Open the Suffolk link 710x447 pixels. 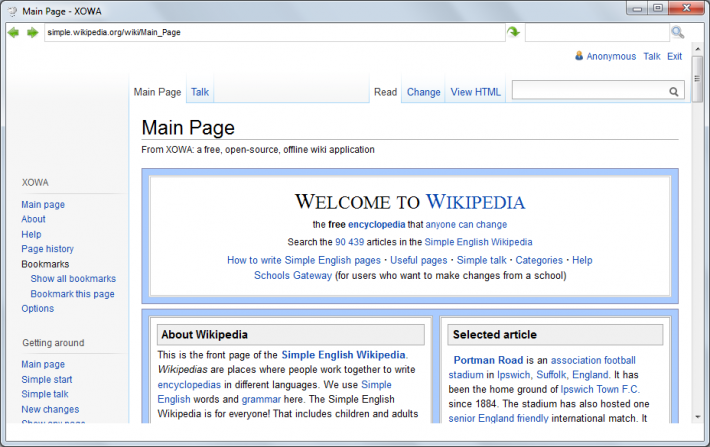click(x=552, y=375)
